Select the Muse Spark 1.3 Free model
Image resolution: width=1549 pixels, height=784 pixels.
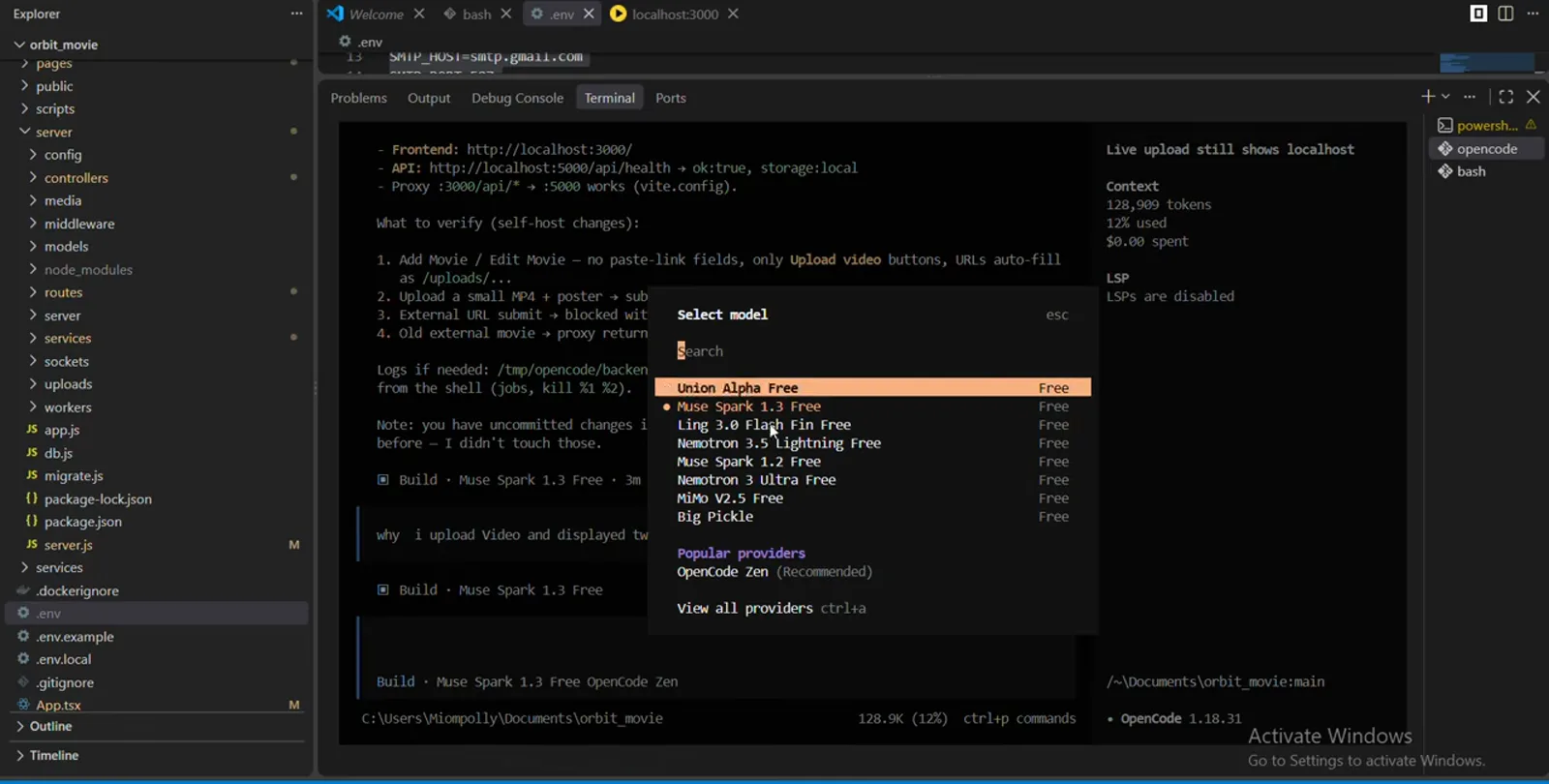pos(872,407)
